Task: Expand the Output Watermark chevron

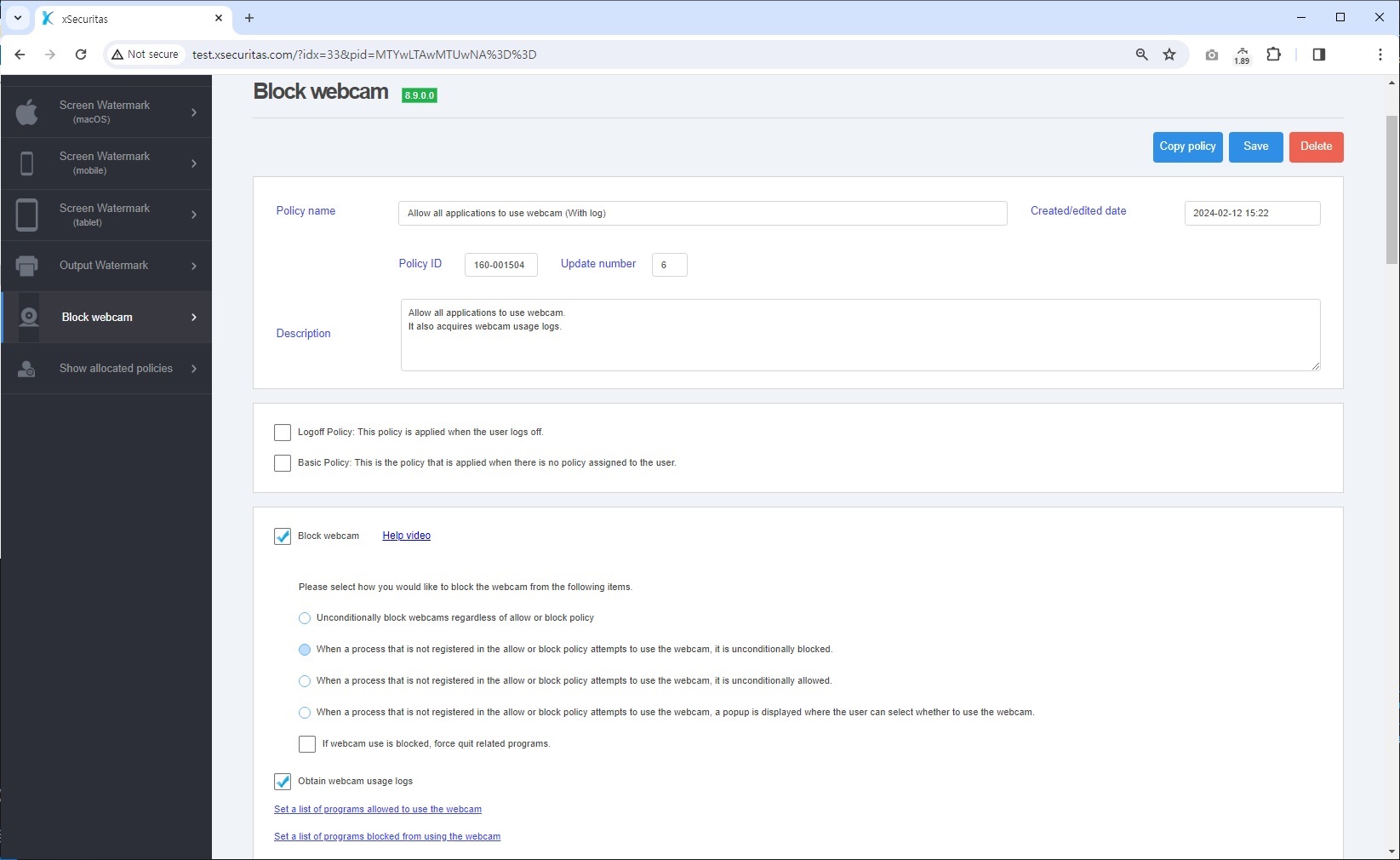Action: coord(193,266)
